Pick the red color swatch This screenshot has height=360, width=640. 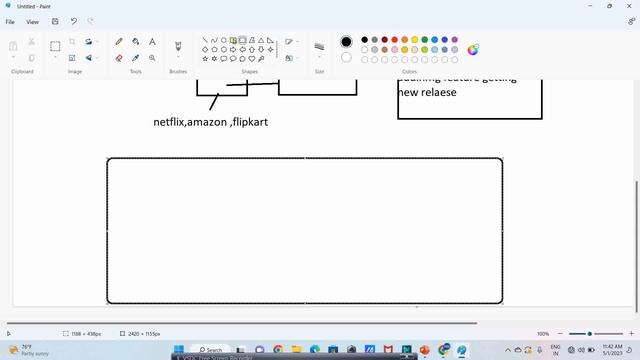point(395,40)
